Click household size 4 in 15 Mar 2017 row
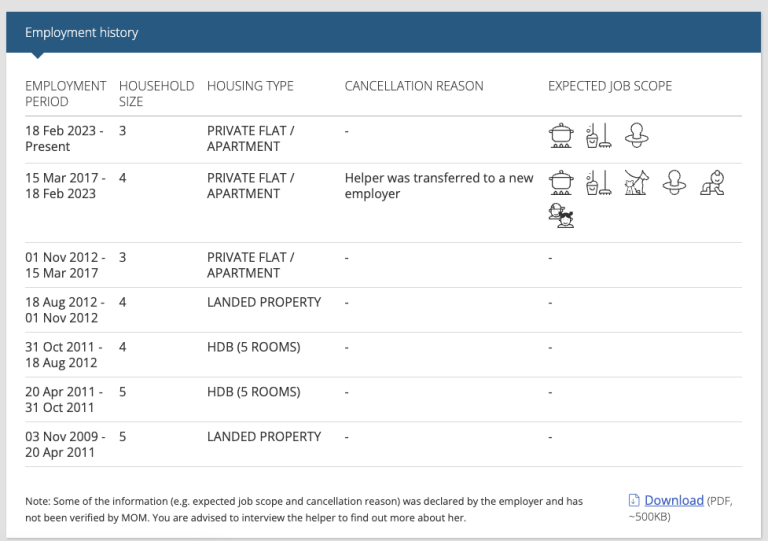Viewport: 768px width, 541px height. 122,178
